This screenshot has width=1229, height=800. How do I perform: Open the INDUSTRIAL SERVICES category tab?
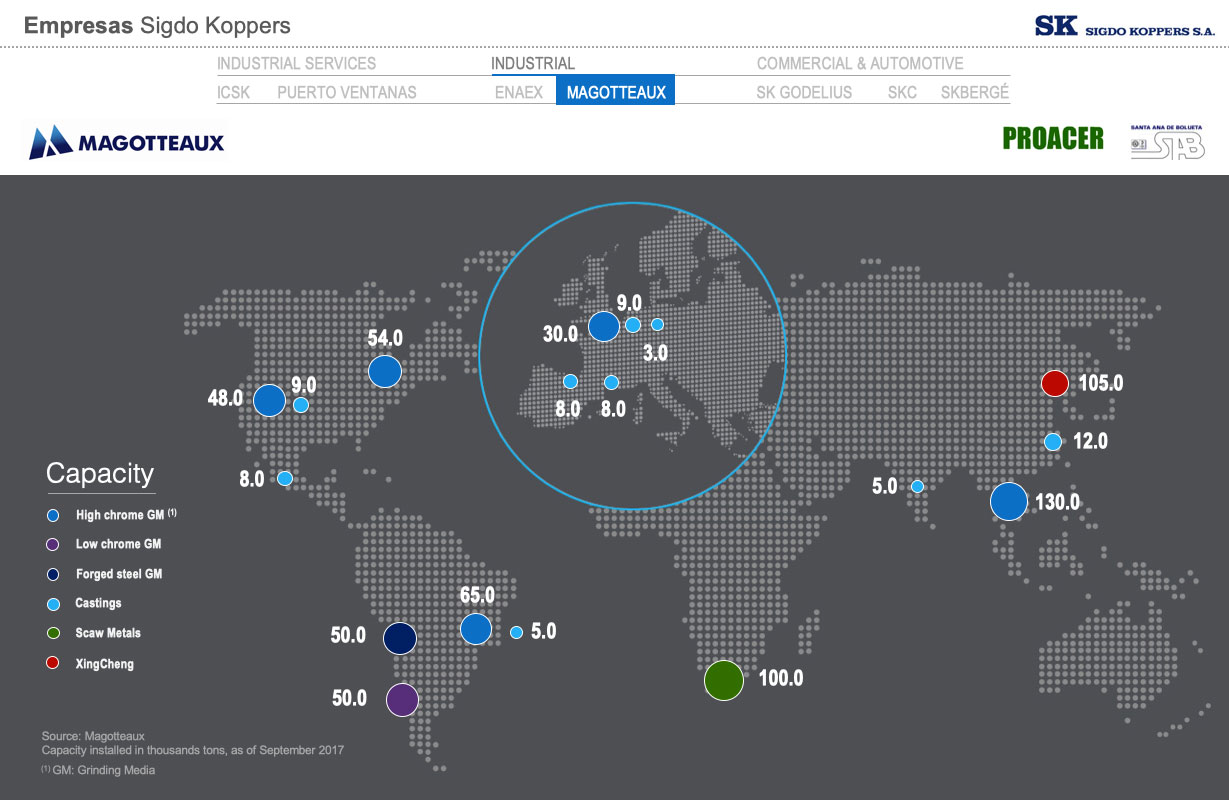click(x=297, y=64)
